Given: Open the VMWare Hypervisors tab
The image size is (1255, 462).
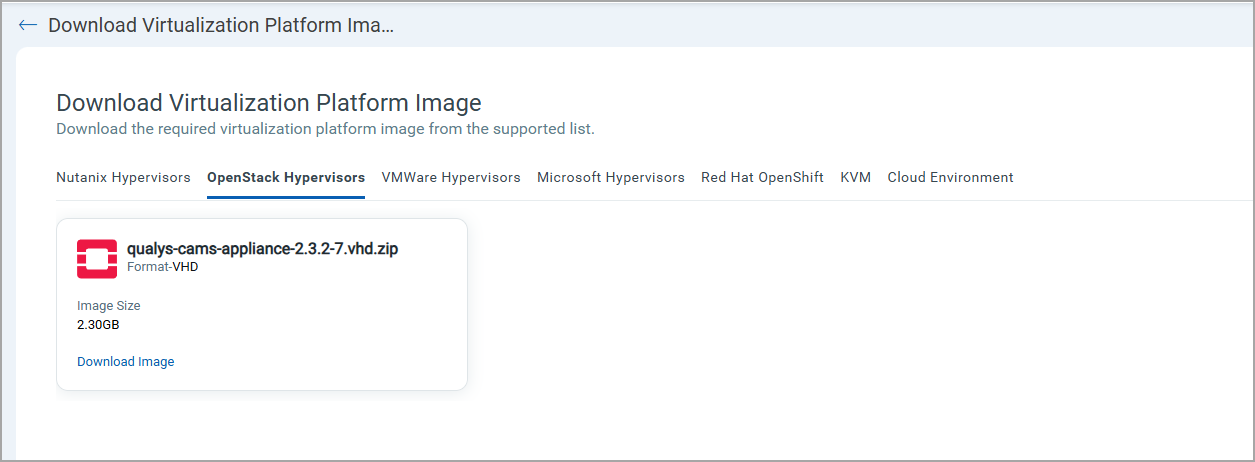Looking at the screenshot, I should pyautogui.click(x=451, y=177).
